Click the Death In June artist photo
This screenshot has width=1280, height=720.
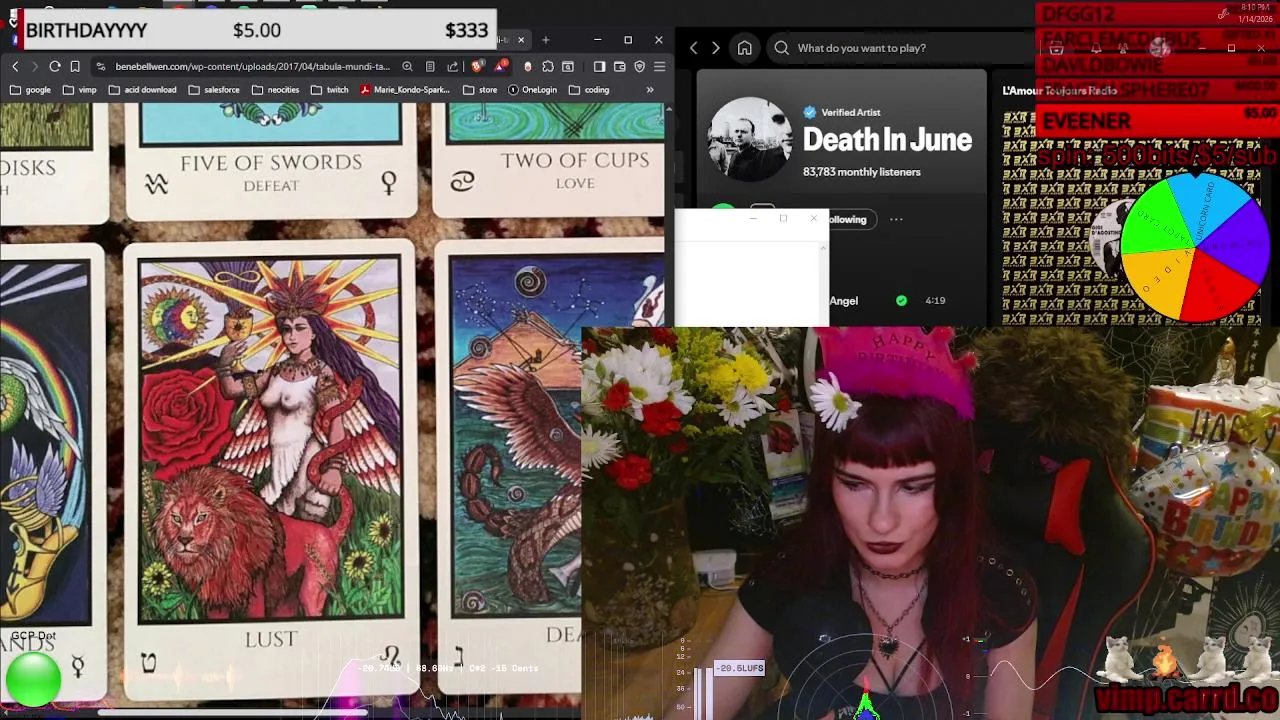click(750, 140)
